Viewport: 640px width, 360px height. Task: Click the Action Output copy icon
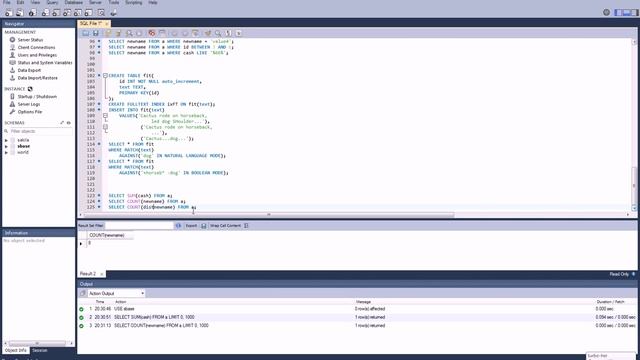pyautogui.click(x=83, y=293)
